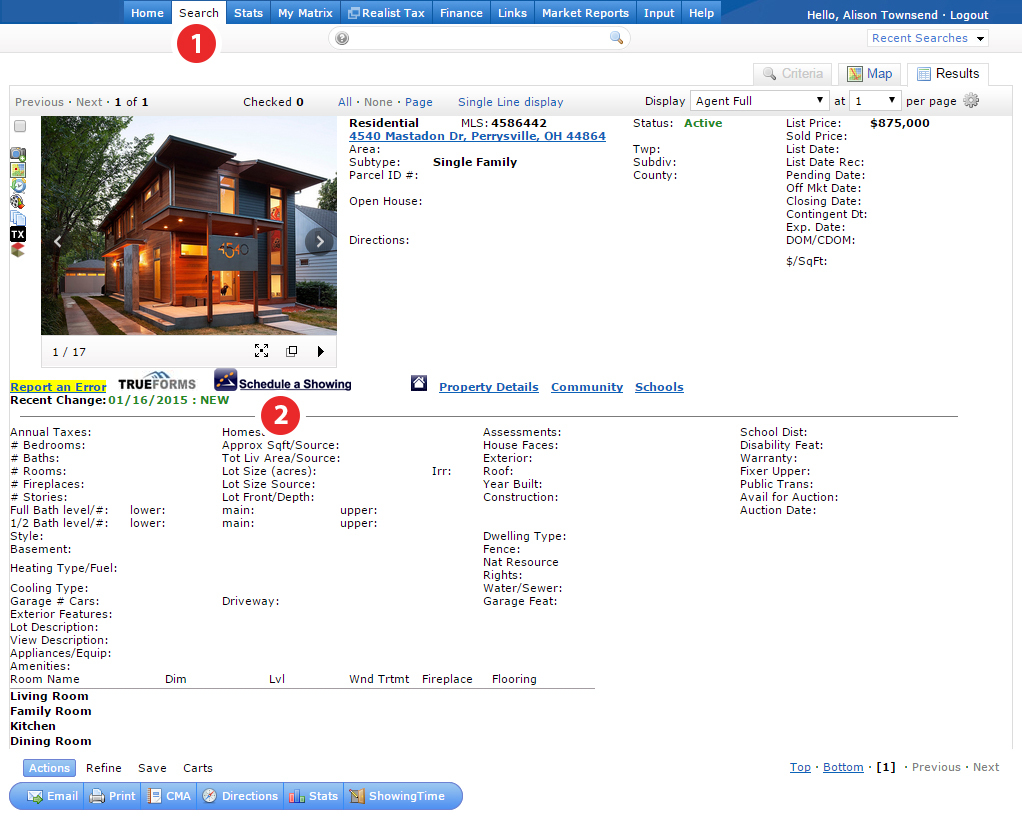The image size is (1022, 819).
Task: Expand the Recent Searches dropdown
Action: click(927, 38)
